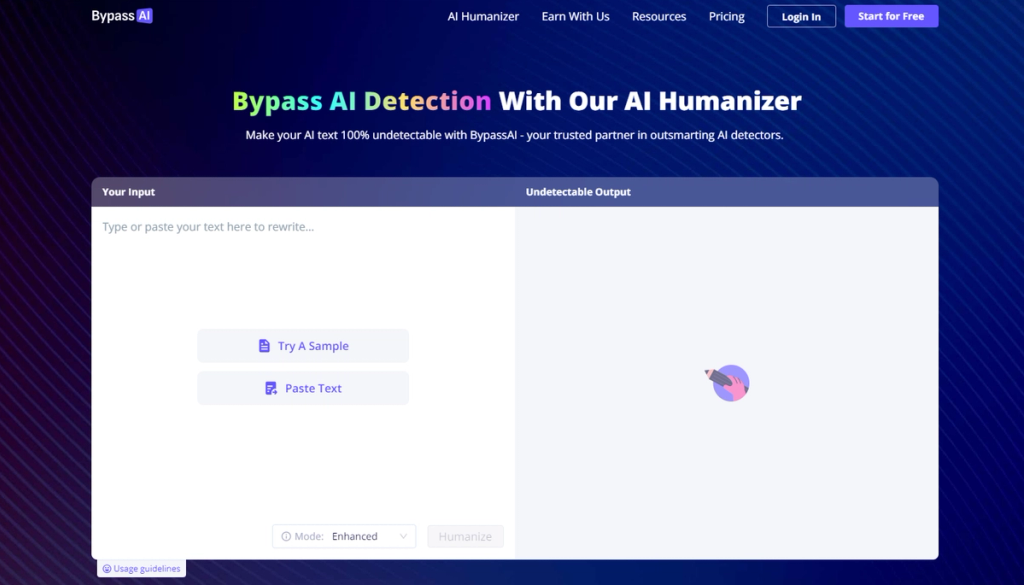Viewport: 1024px width, 585px height.
Task: Click the Undetectable Output header text
Action: (578, 192)
